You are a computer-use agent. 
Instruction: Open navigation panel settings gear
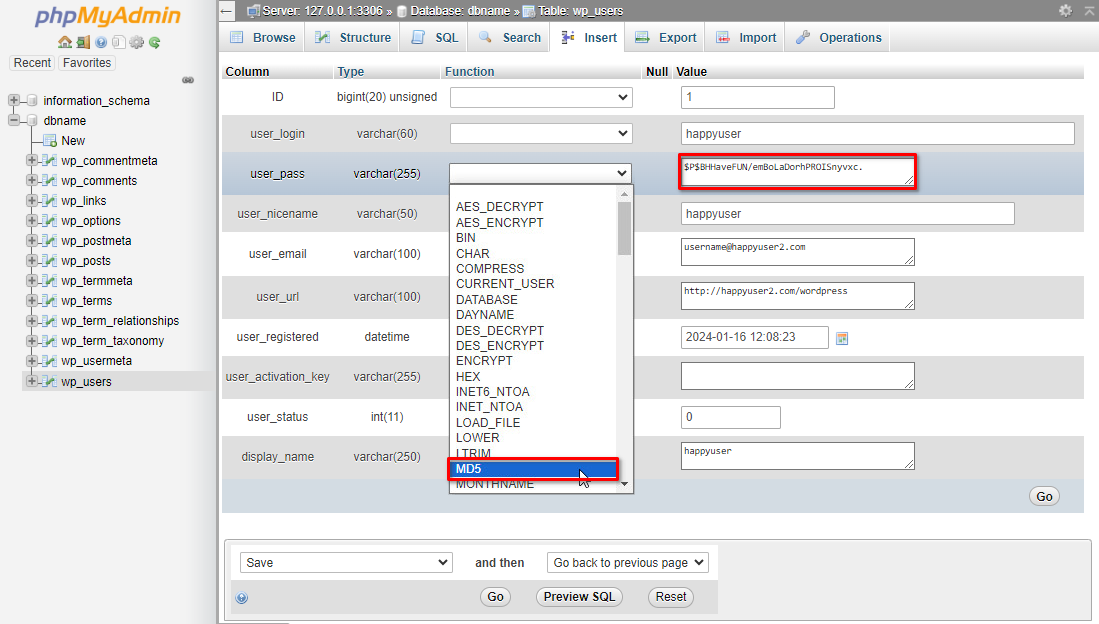point(137,42)
